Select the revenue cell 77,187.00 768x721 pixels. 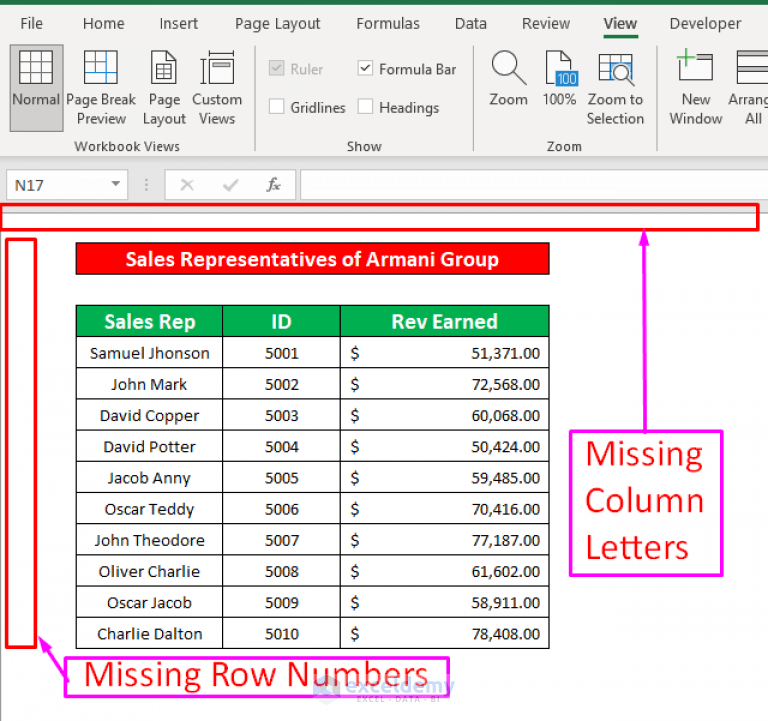[x=444, y=540]
